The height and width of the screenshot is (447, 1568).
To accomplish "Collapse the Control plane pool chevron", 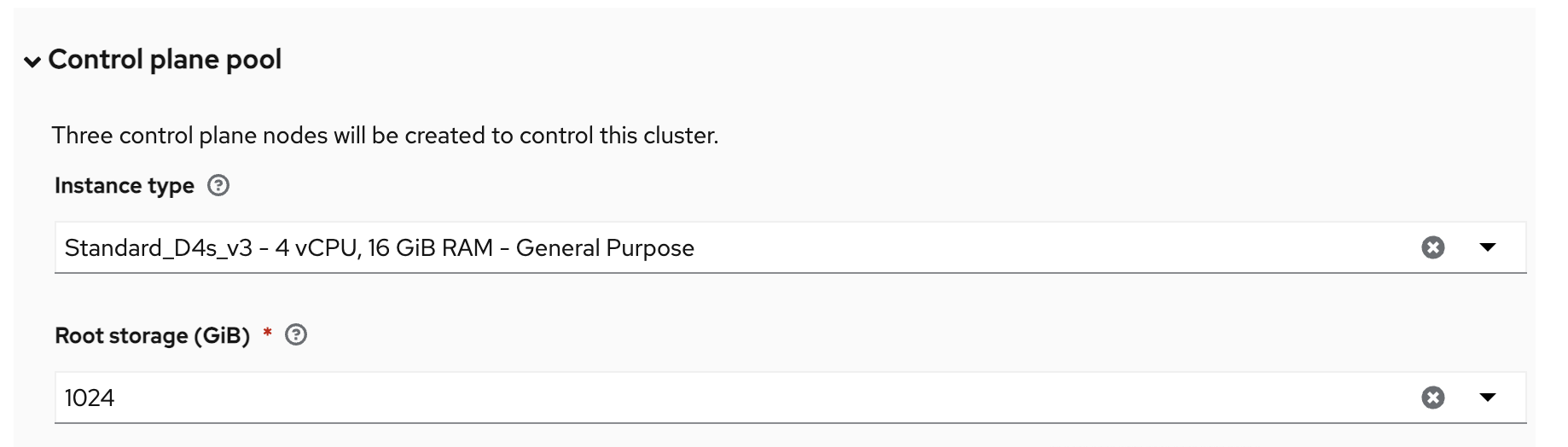I will pyautogui.click(x=32, y=61).
